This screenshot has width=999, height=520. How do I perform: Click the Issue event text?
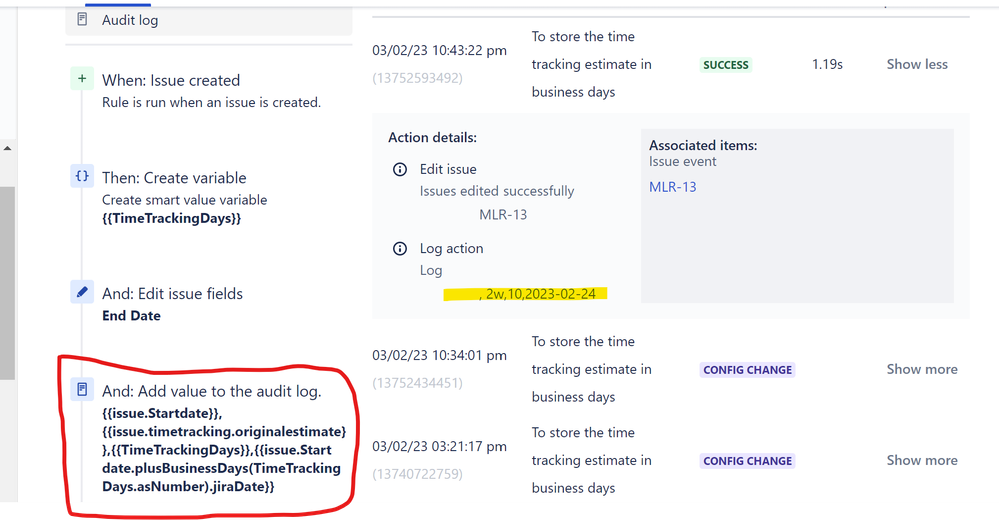point(682,161)
